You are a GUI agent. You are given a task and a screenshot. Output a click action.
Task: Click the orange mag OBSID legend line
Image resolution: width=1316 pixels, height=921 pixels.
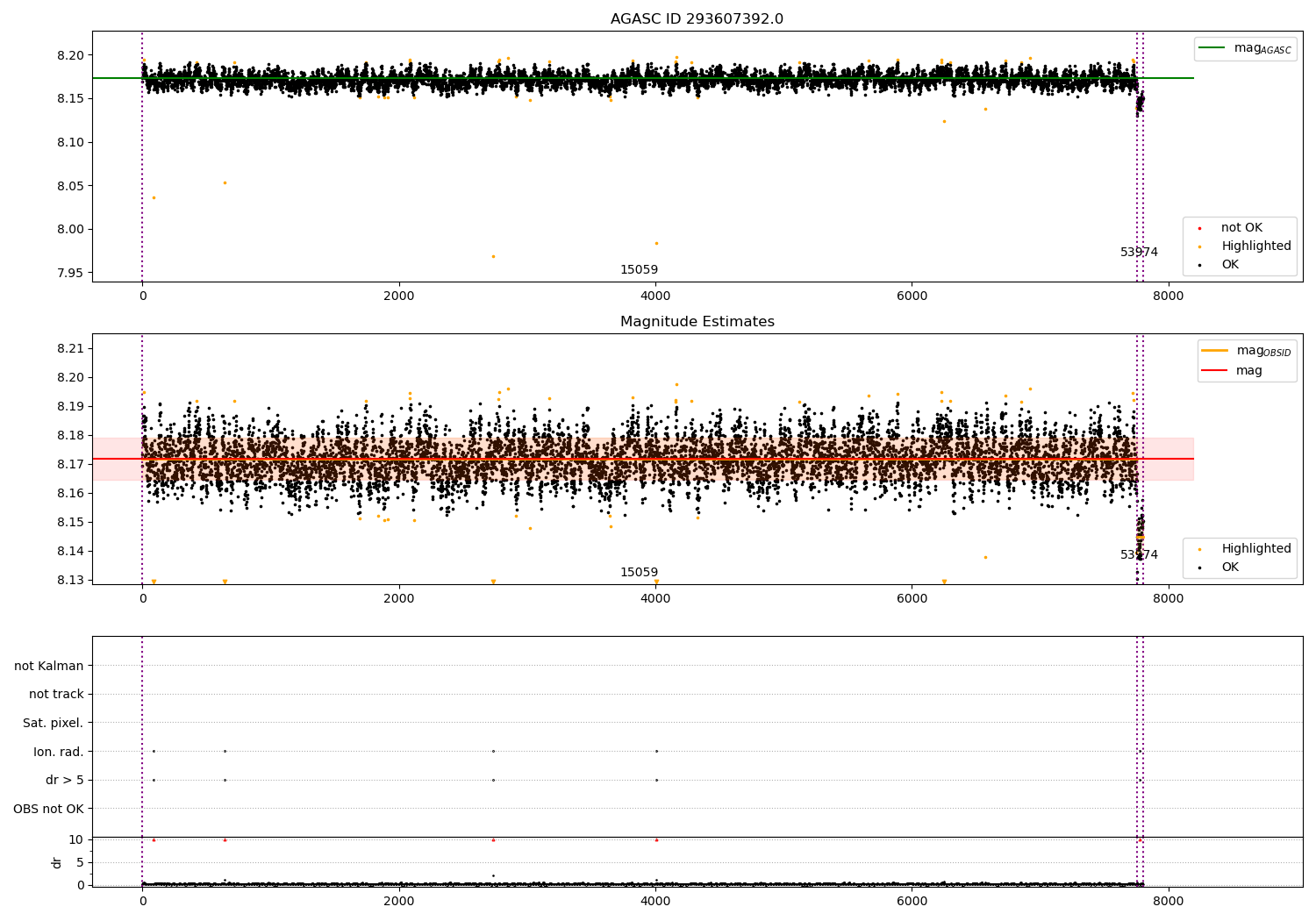point(1214,351)
